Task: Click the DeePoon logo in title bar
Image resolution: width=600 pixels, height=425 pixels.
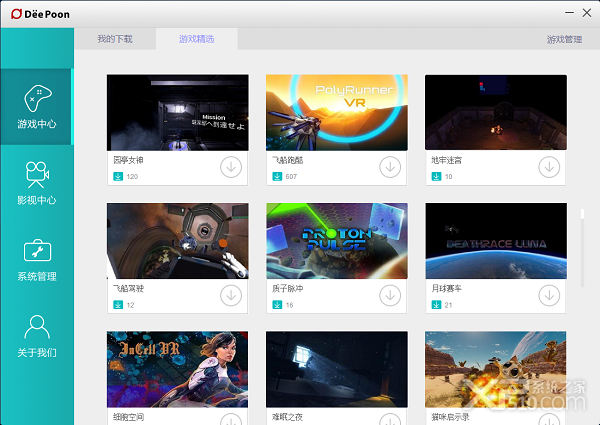Action: 40,14
